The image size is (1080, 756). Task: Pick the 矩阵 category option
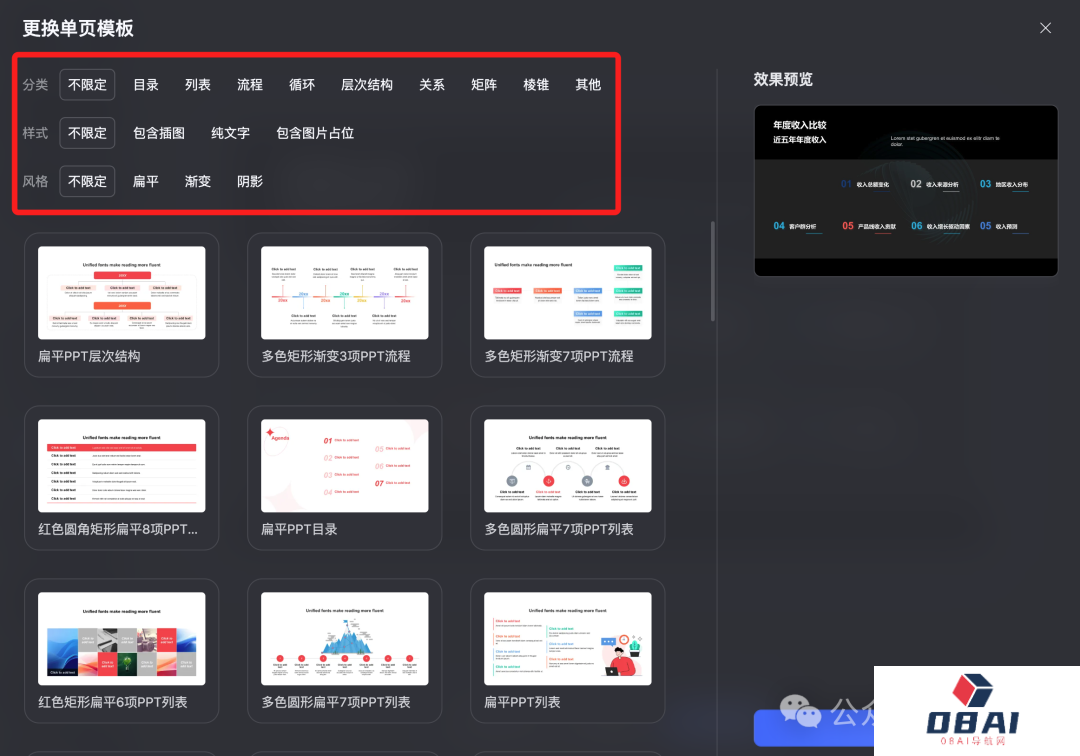(484, 85)
